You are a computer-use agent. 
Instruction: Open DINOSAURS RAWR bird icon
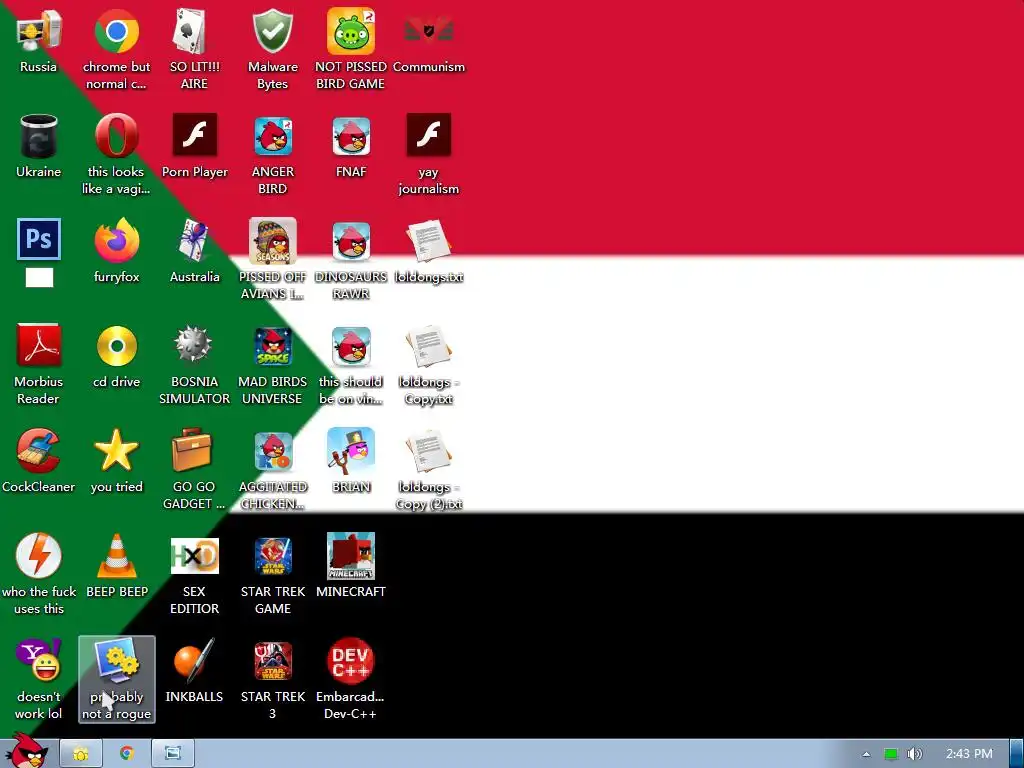pyautogui.click(x=351, y=241)
